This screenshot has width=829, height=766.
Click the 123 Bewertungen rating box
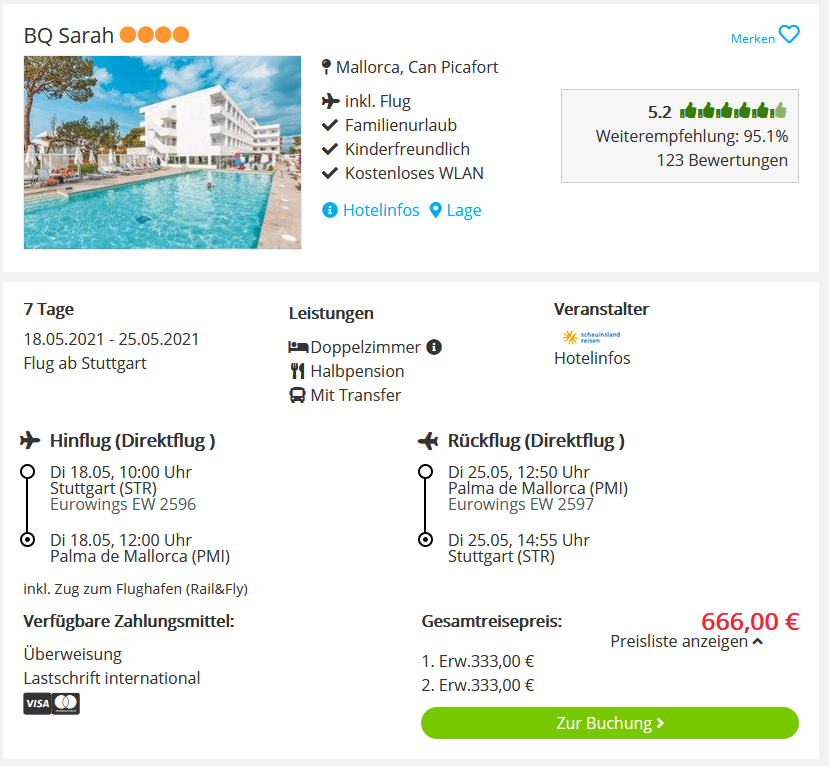point(679,136)
